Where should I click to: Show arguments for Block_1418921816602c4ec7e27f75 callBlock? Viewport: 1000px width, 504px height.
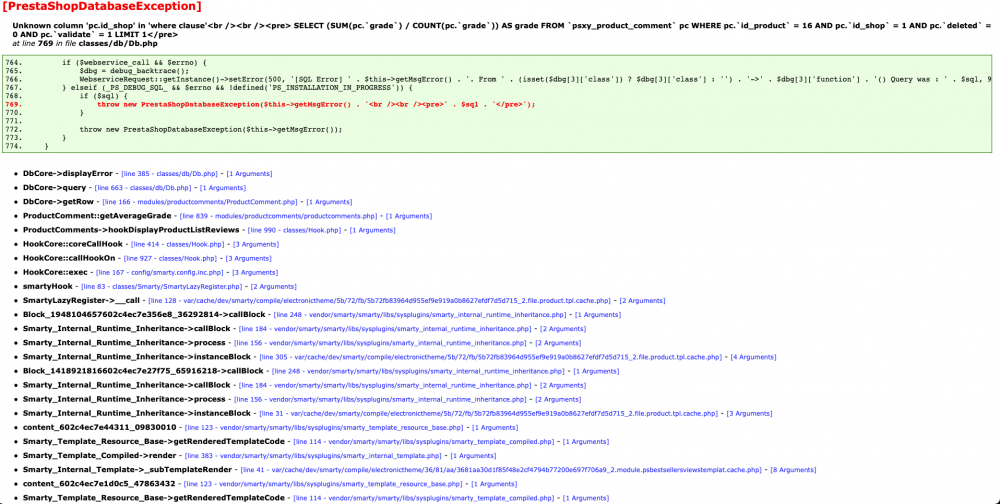[596, 371]
